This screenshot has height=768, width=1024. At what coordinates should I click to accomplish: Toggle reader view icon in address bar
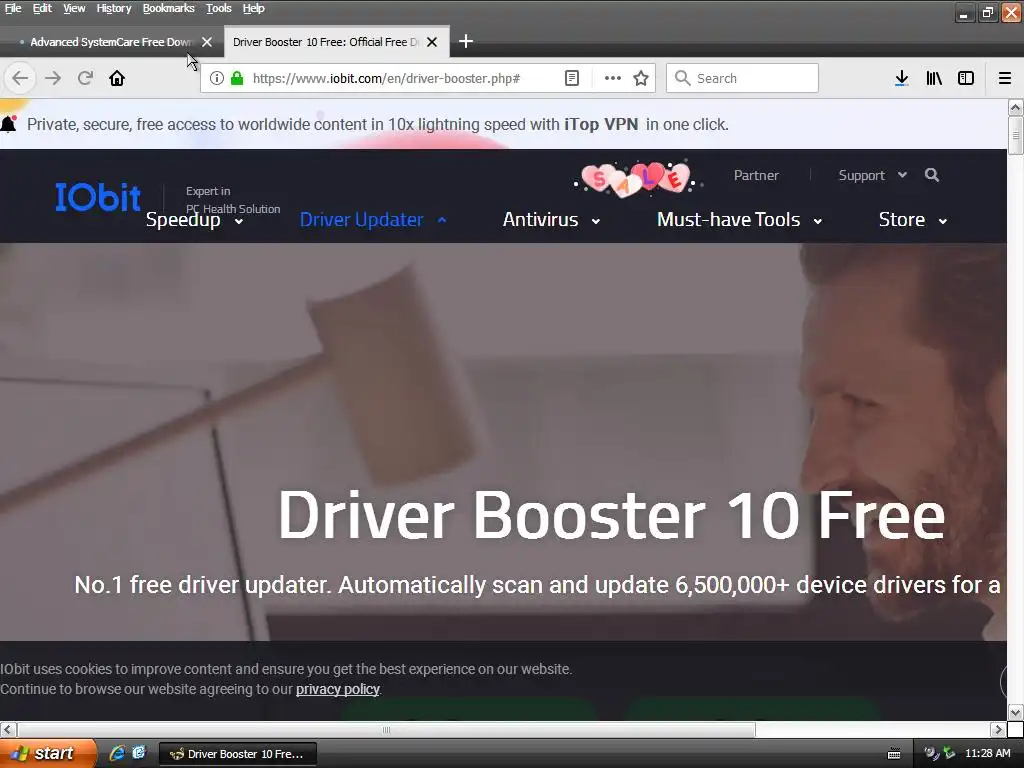[571, 78]
